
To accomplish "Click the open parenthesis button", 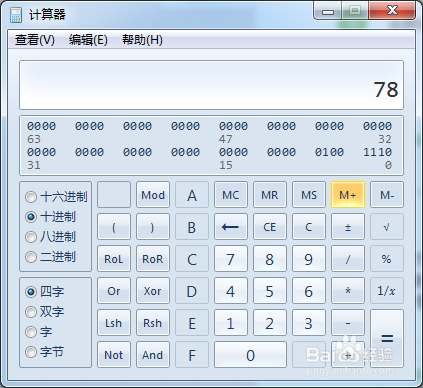I will [x=114, y=227].
